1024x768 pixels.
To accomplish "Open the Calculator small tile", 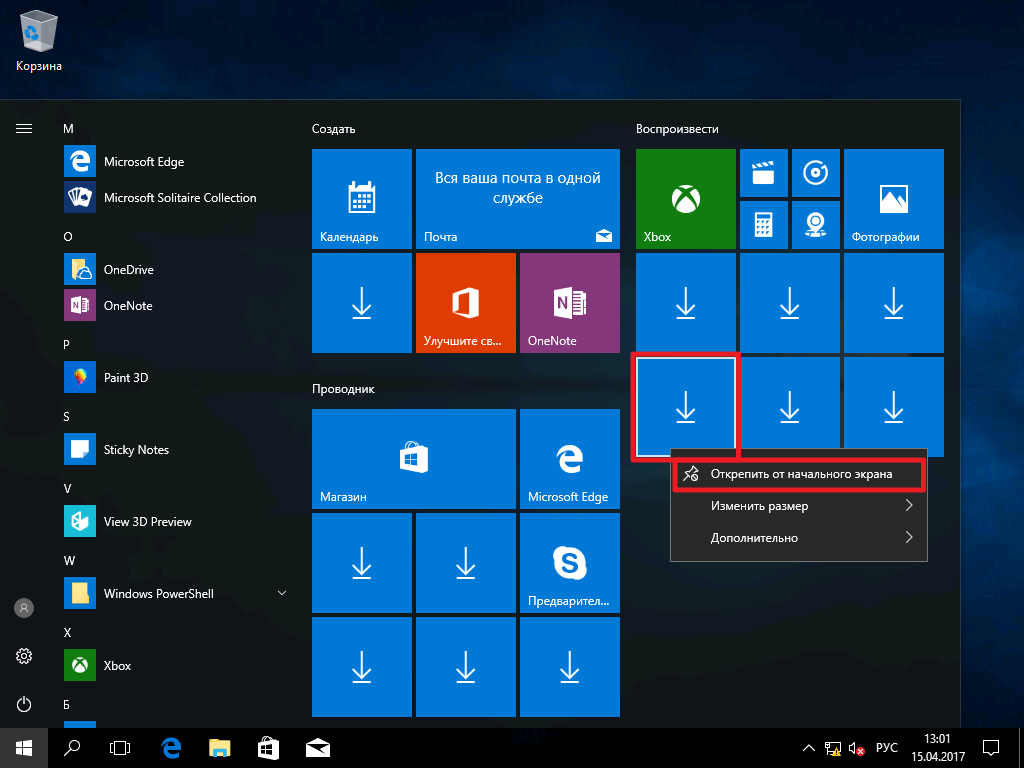I will (x=763, y=225).
